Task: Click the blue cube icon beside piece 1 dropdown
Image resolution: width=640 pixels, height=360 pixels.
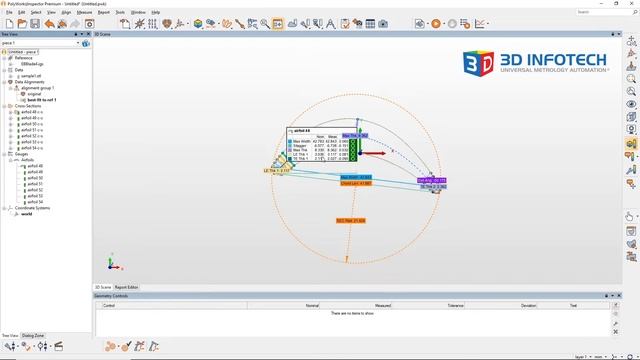Action: [x=86, y=43]
